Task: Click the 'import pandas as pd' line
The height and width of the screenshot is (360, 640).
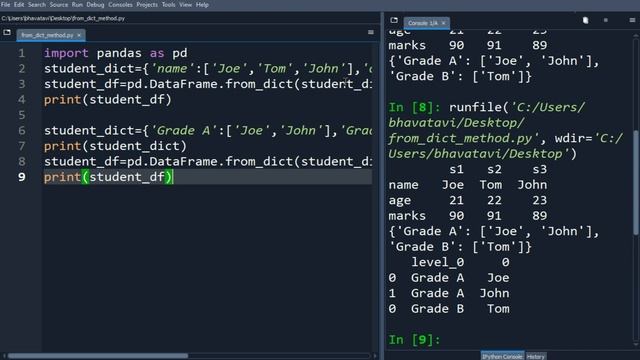Action: [116, 53]
